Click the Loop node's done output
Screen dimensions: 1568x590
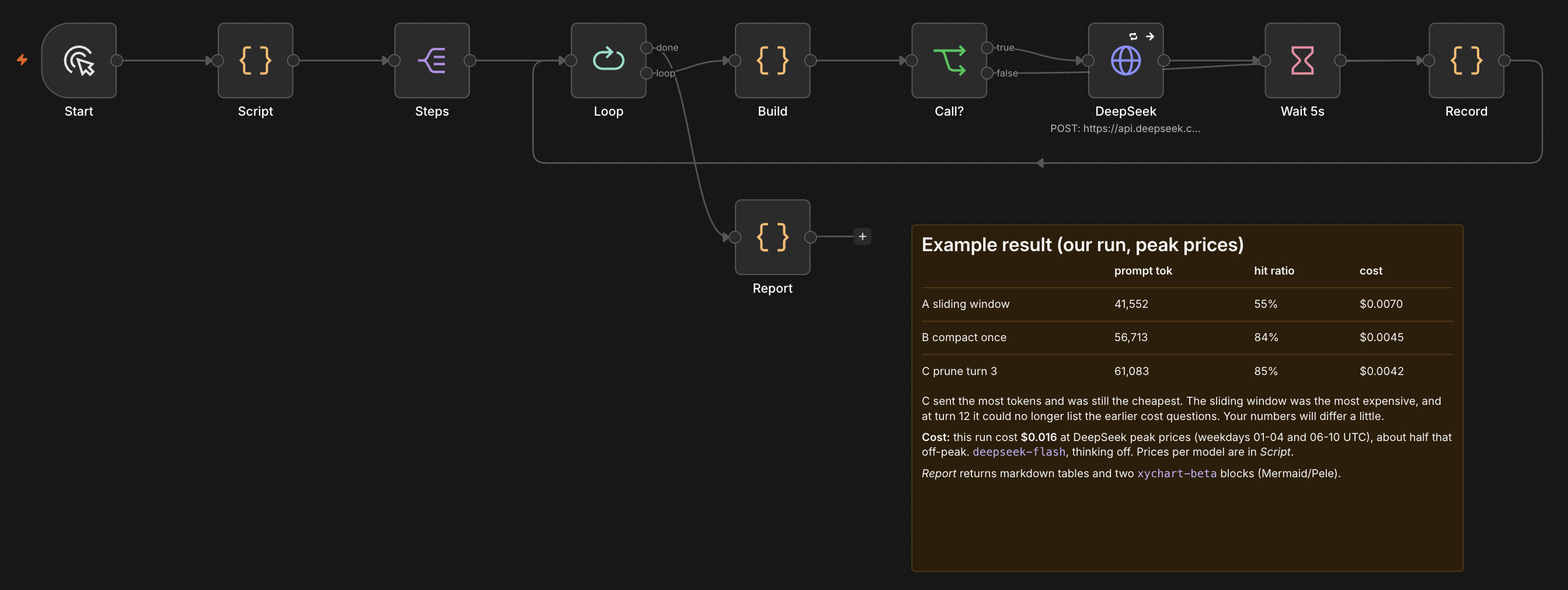coord(646,47)
